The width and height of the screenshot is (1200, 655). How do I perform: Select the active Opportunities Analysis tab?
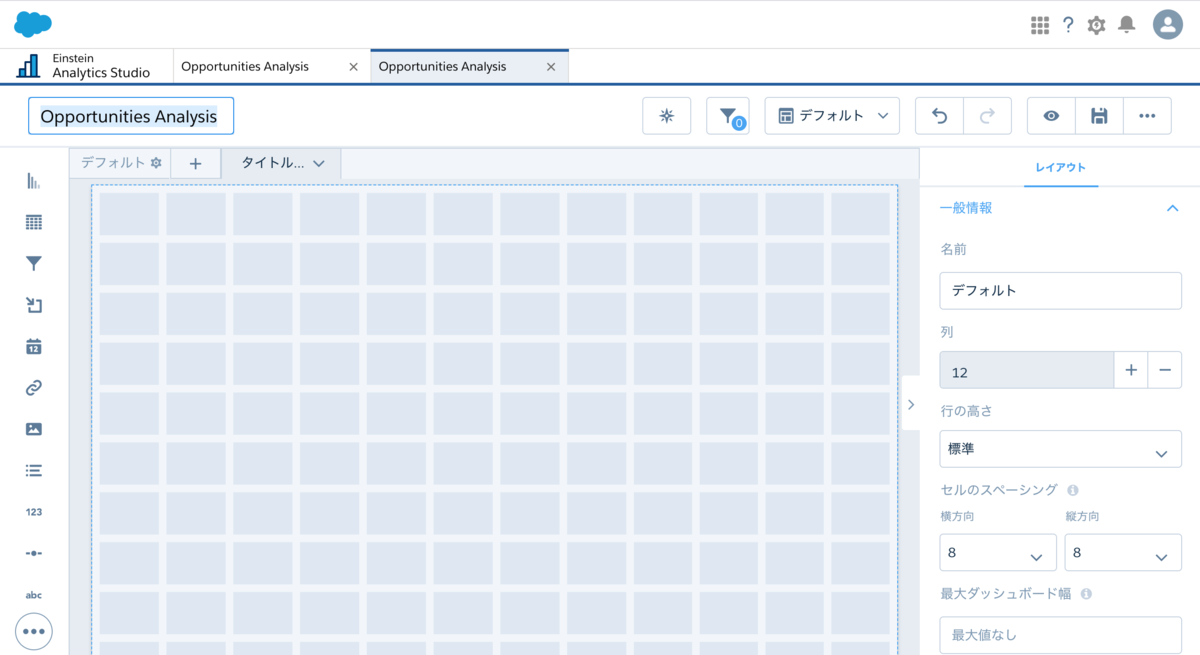pos(443,67)
